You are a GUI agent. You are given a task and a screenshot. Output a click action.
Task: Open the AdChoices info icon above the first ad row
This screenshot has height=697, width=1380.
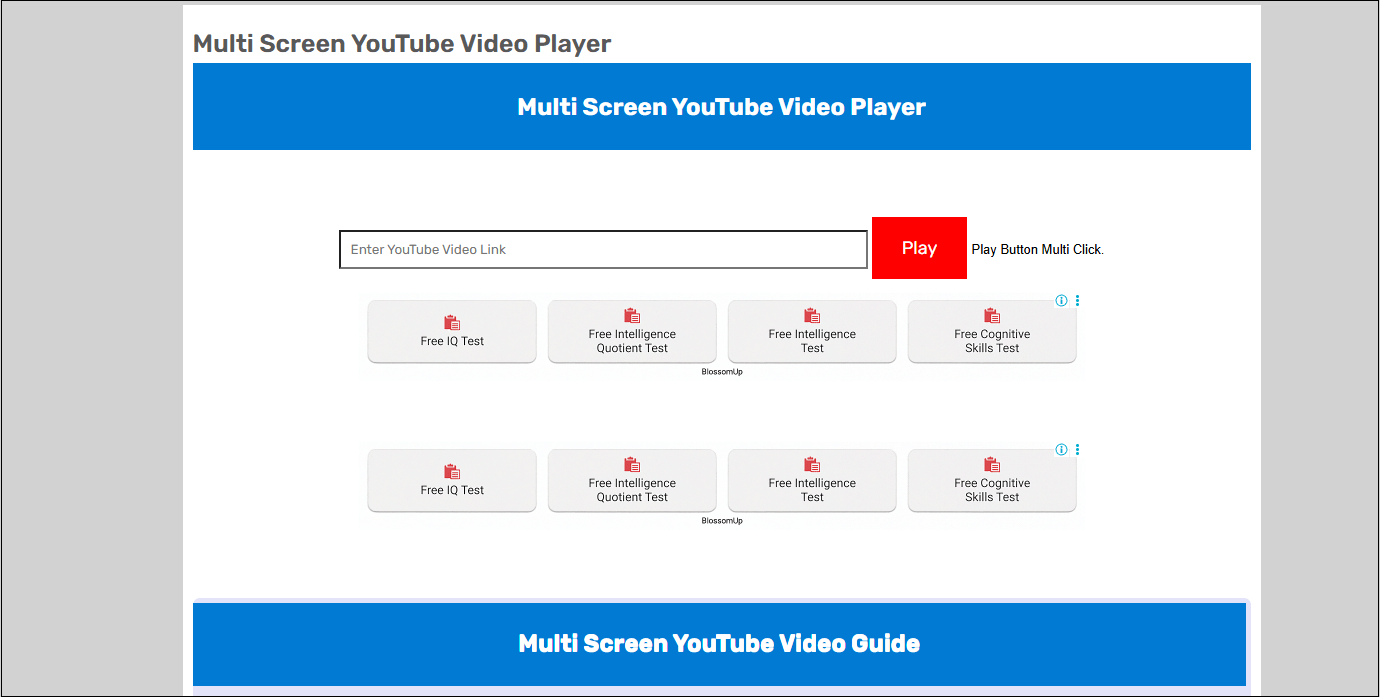click(1061, 299)
